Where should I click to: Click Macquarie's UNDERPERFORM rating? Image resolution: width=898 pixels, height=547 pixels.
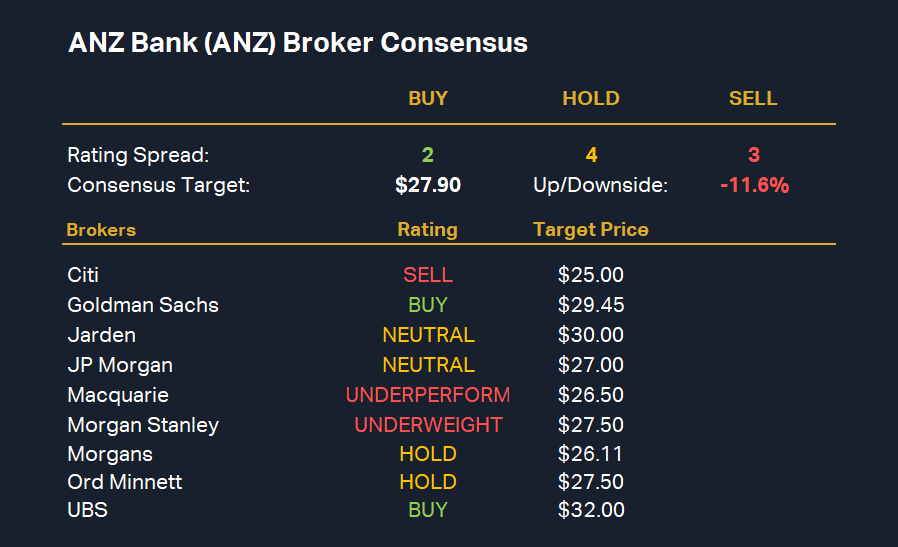pos(428,395)
